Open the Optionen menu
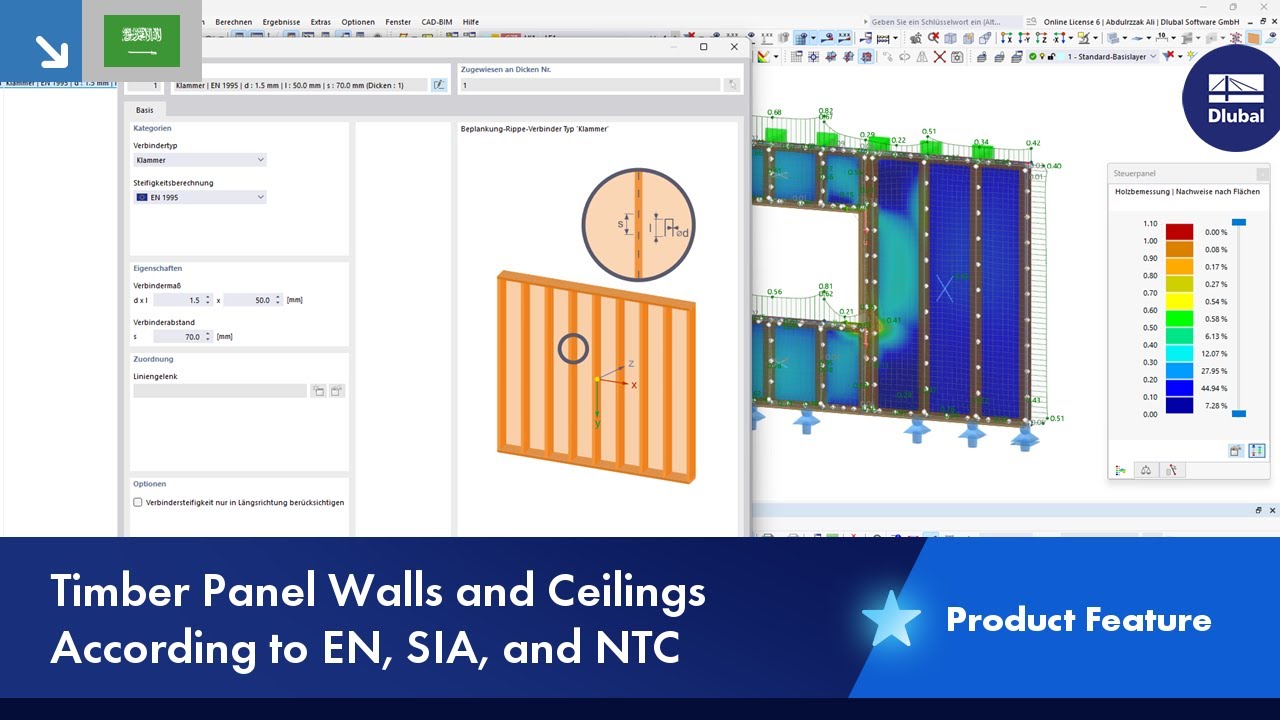The image size is (1280, 720). point(358,21)
